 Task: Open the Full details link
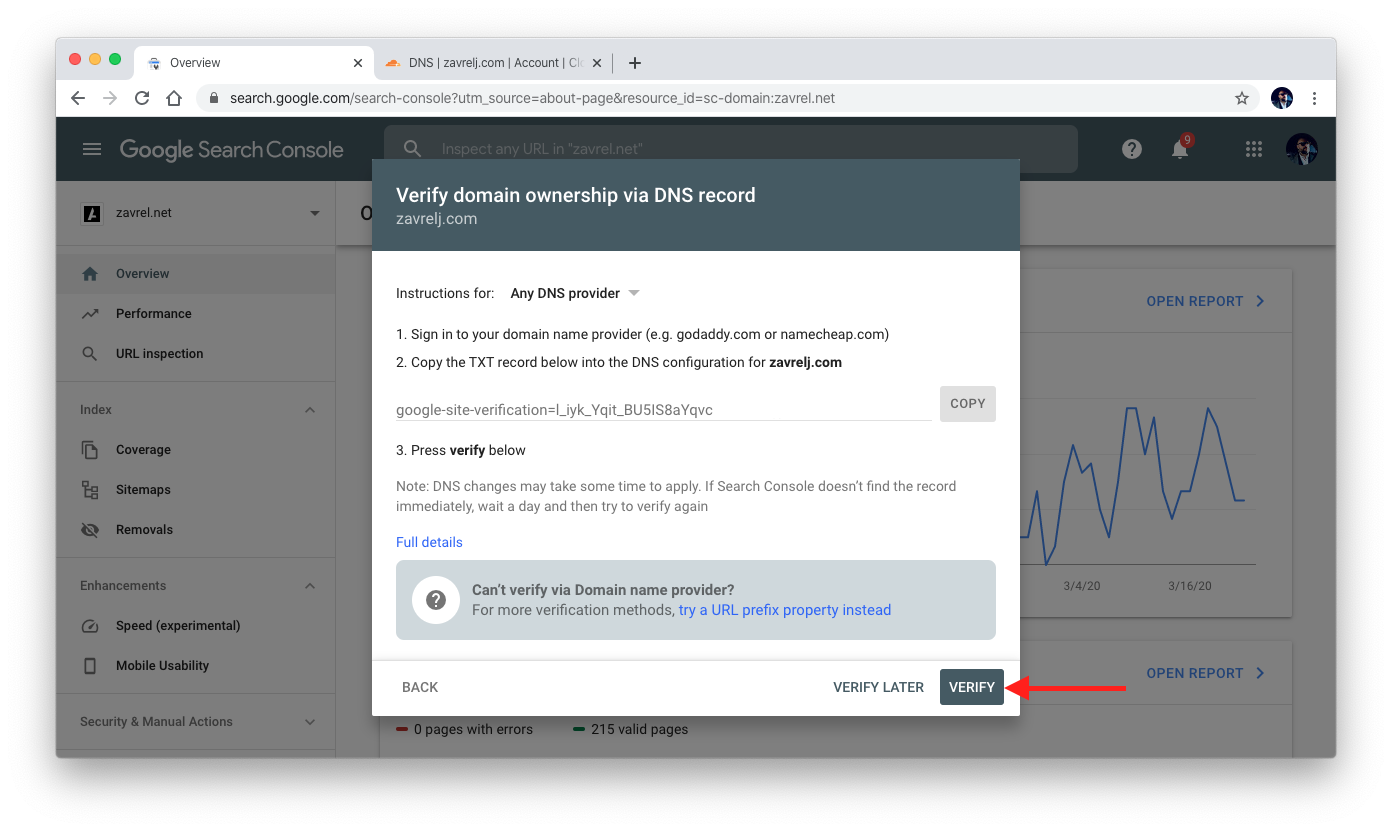tap(429, 542)
